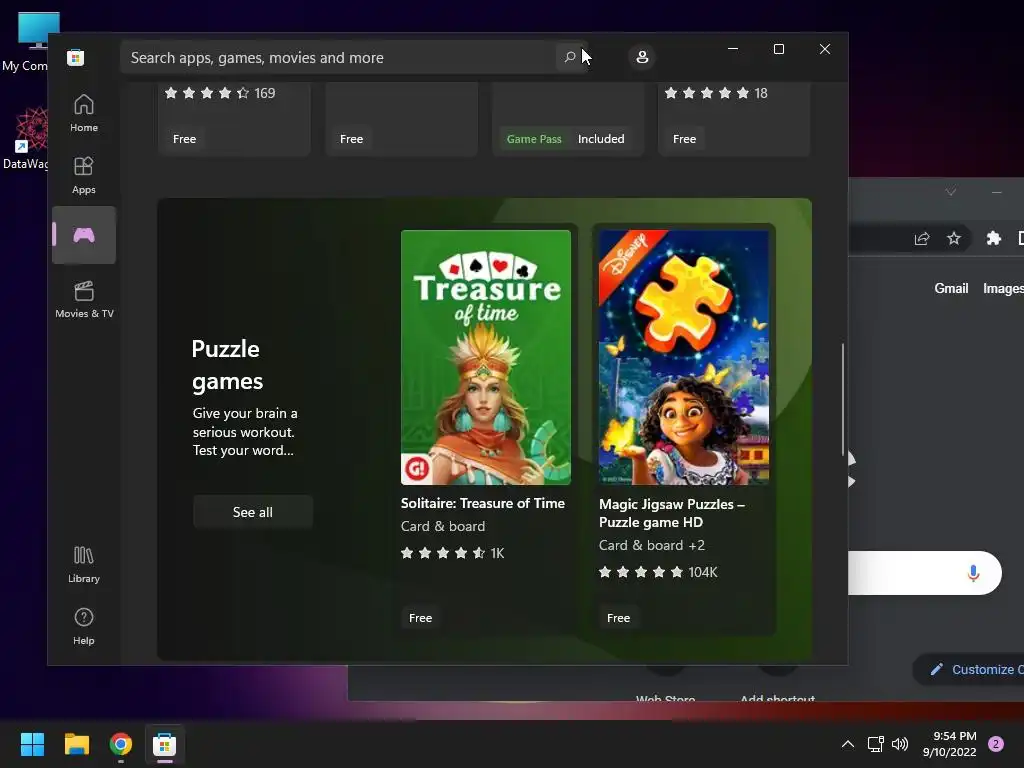This screenshot has height=768, width=1024.
Task: Open Solitaire: Treasure of Time artwork
Action: pyautogui.click(x=486, y=357)
